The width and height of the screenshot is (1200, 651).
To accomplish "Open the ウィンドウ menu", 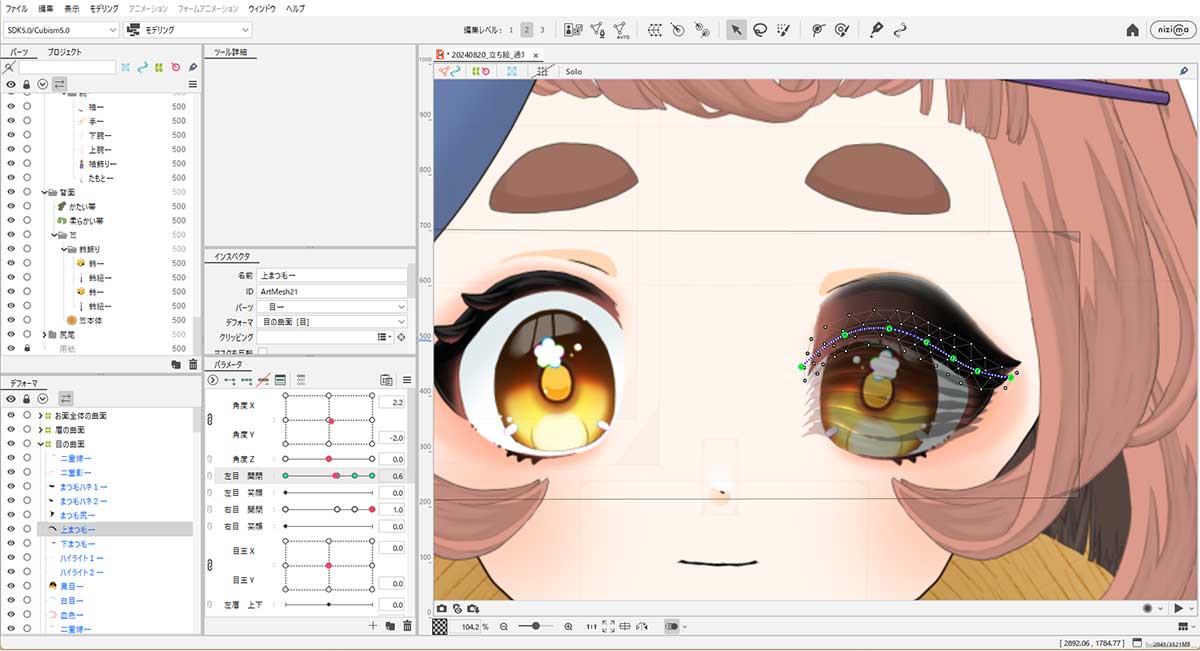I will 260,8.
